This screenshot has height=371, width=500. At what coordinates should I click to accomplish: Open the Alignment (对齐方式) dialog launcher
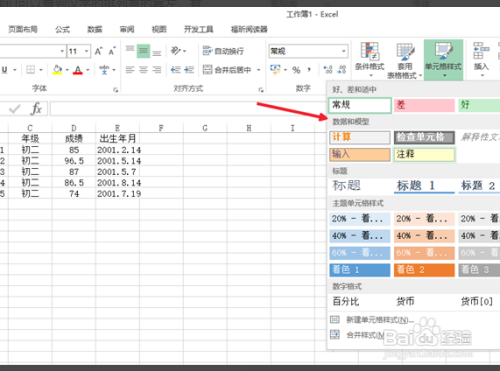[261, 90]
